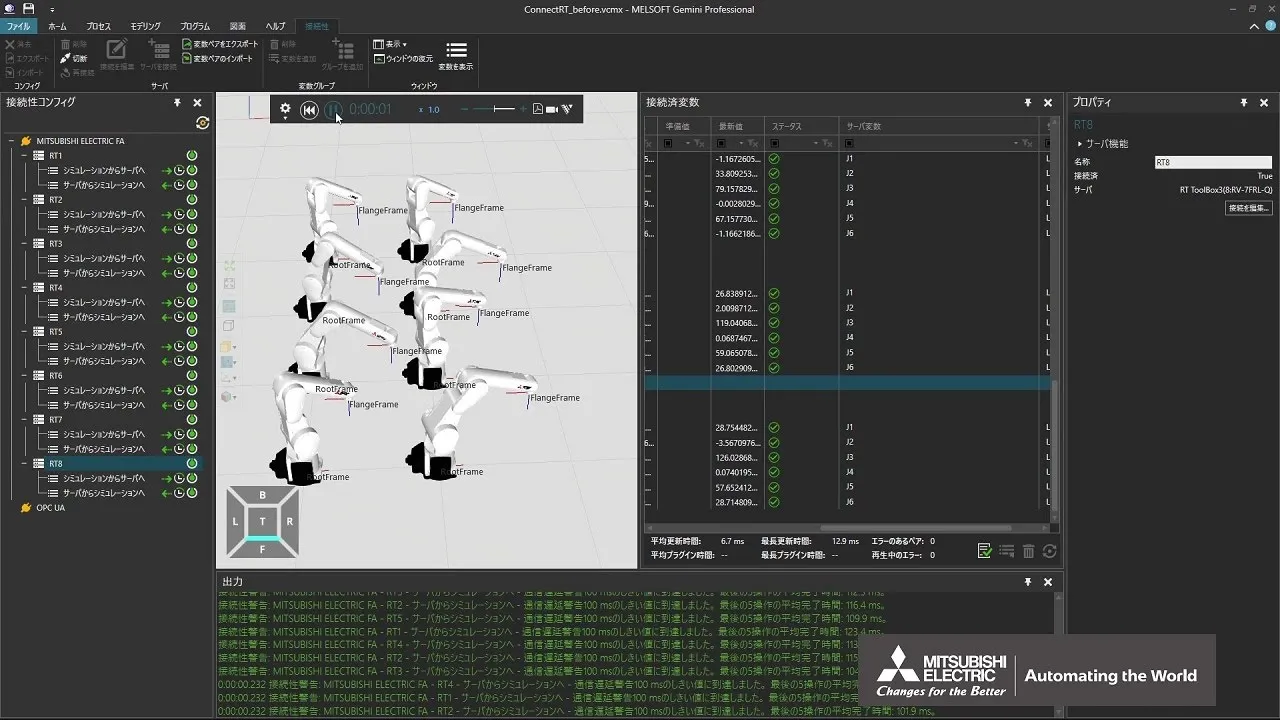Reset the simulation with the rewind button

(309, 109)
